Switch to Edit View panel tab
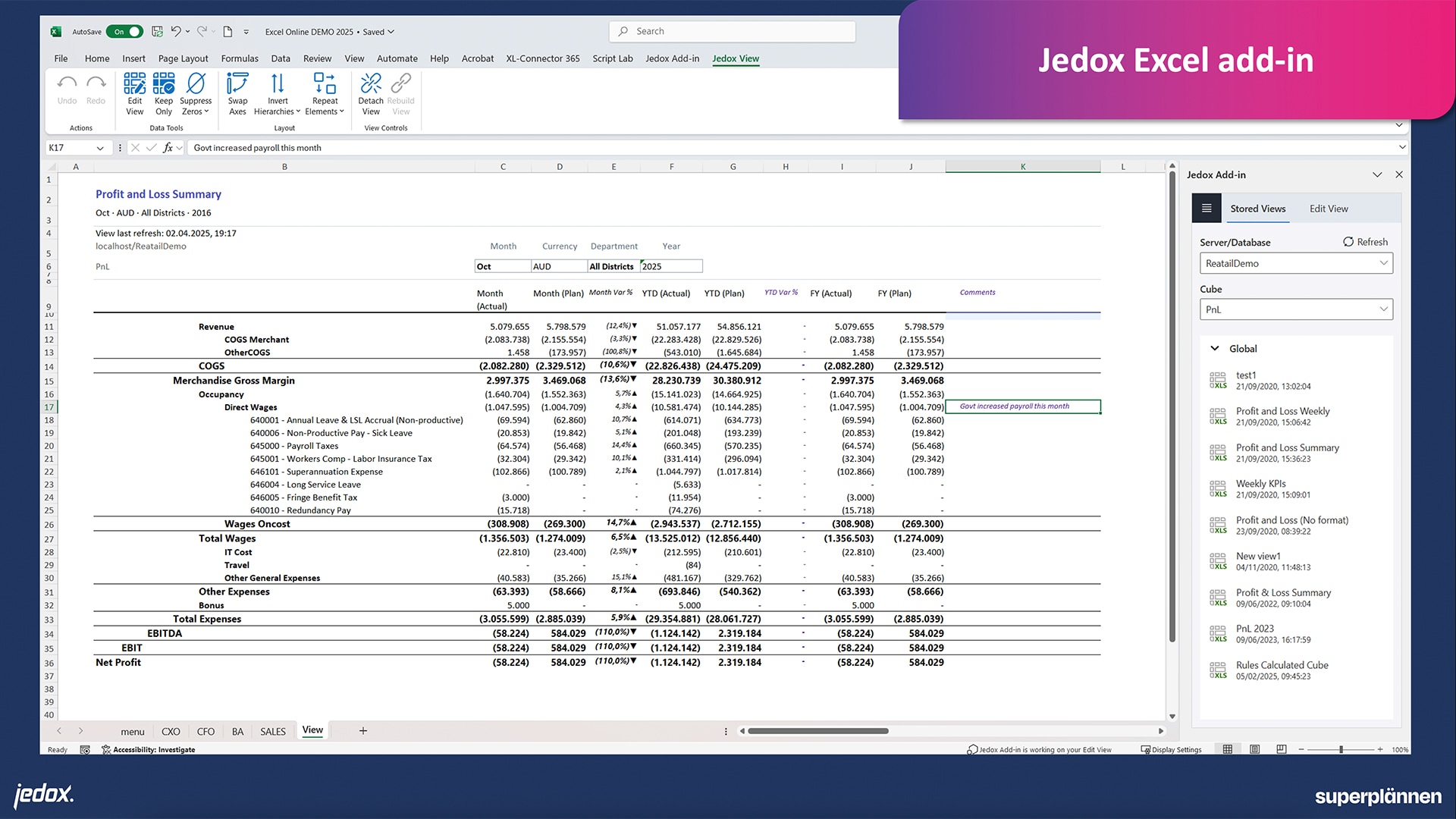Viewport: 1456px width, 819px height. pos(1329,209)
